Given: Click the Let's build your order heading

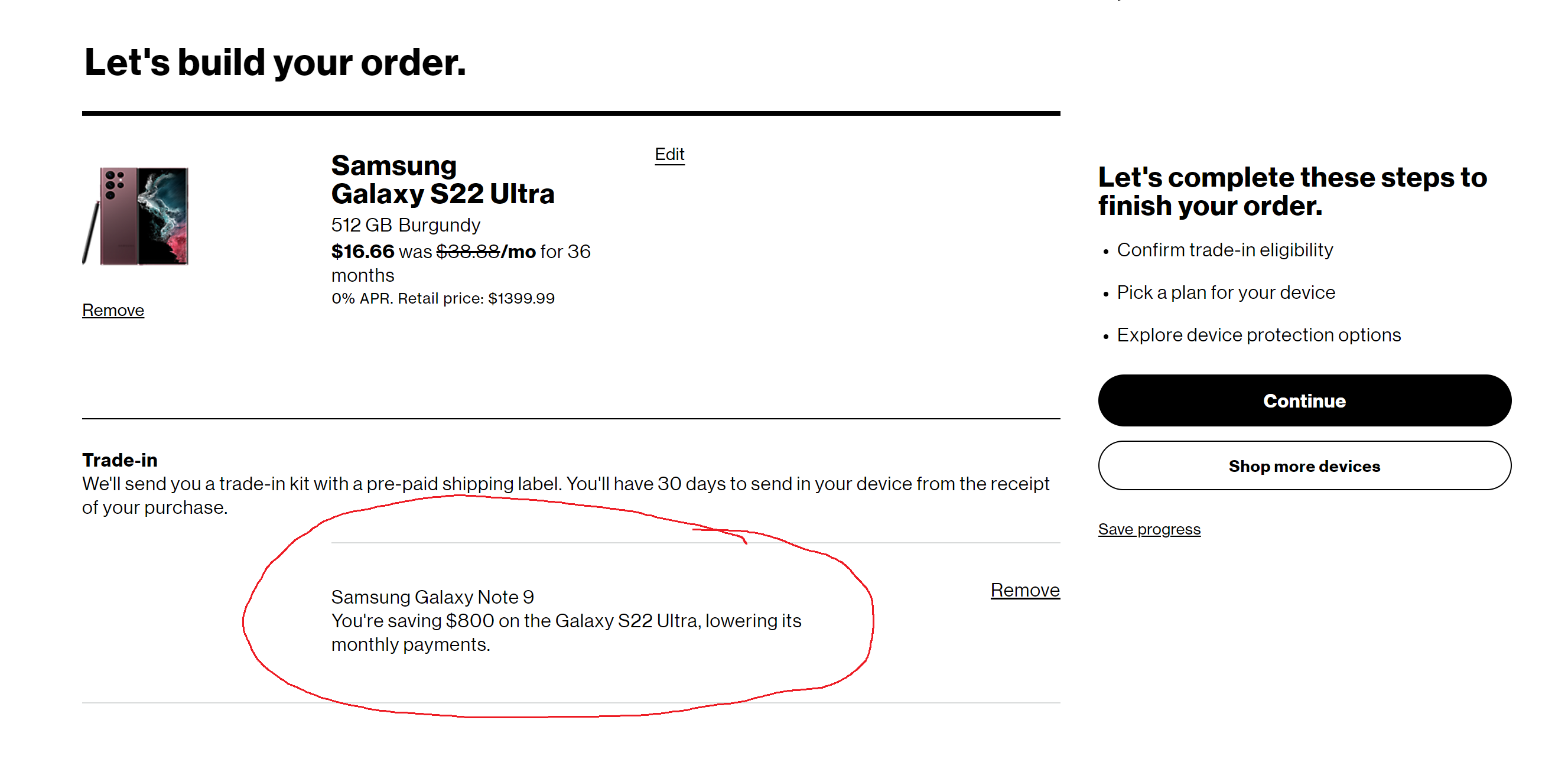Looking at the screenshot, I should 274,61.
